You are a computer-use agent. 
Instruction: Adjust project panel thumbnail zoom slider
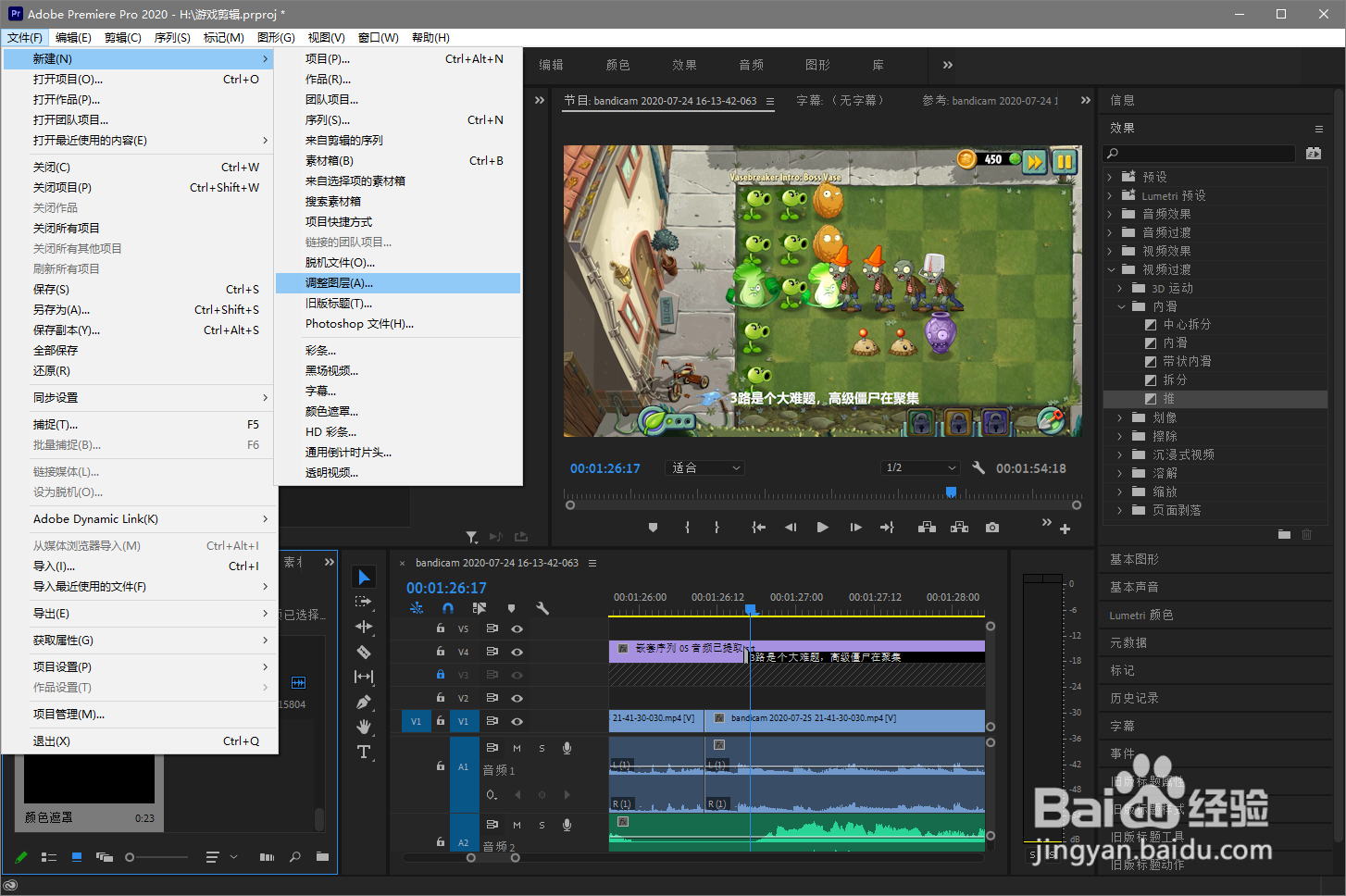pyautogui.click(x=130, y=857)
